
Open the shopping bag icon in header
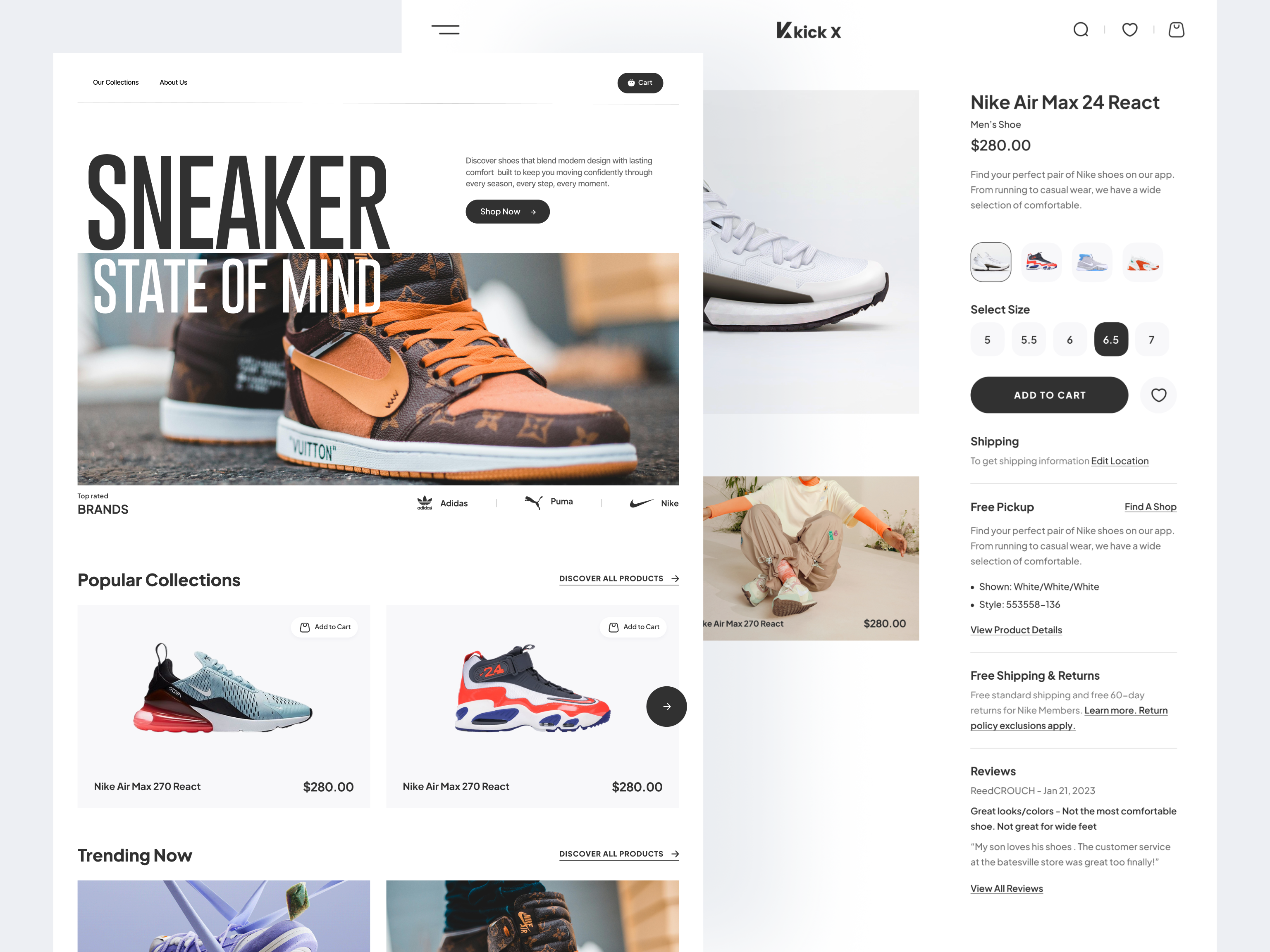(1177, 29)
